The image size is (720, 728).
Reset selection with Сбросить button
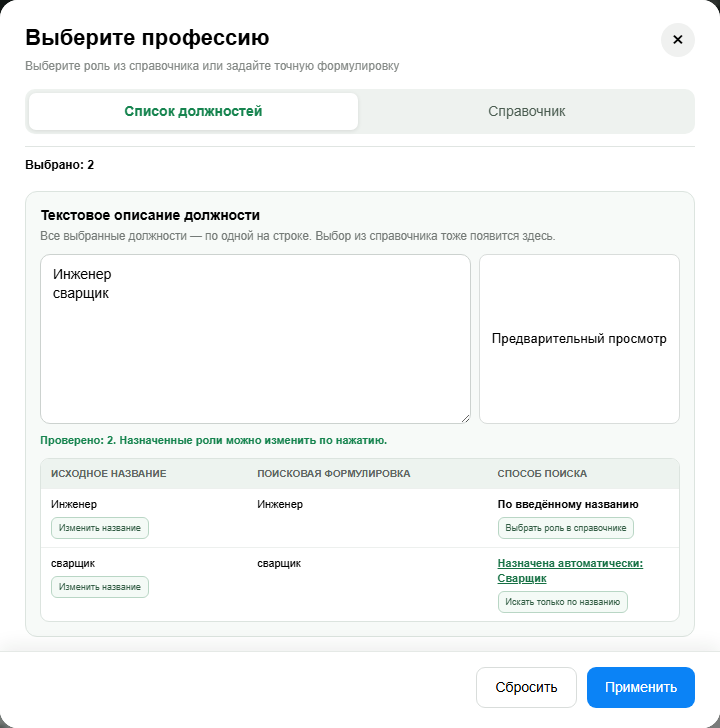coord(526,687)
